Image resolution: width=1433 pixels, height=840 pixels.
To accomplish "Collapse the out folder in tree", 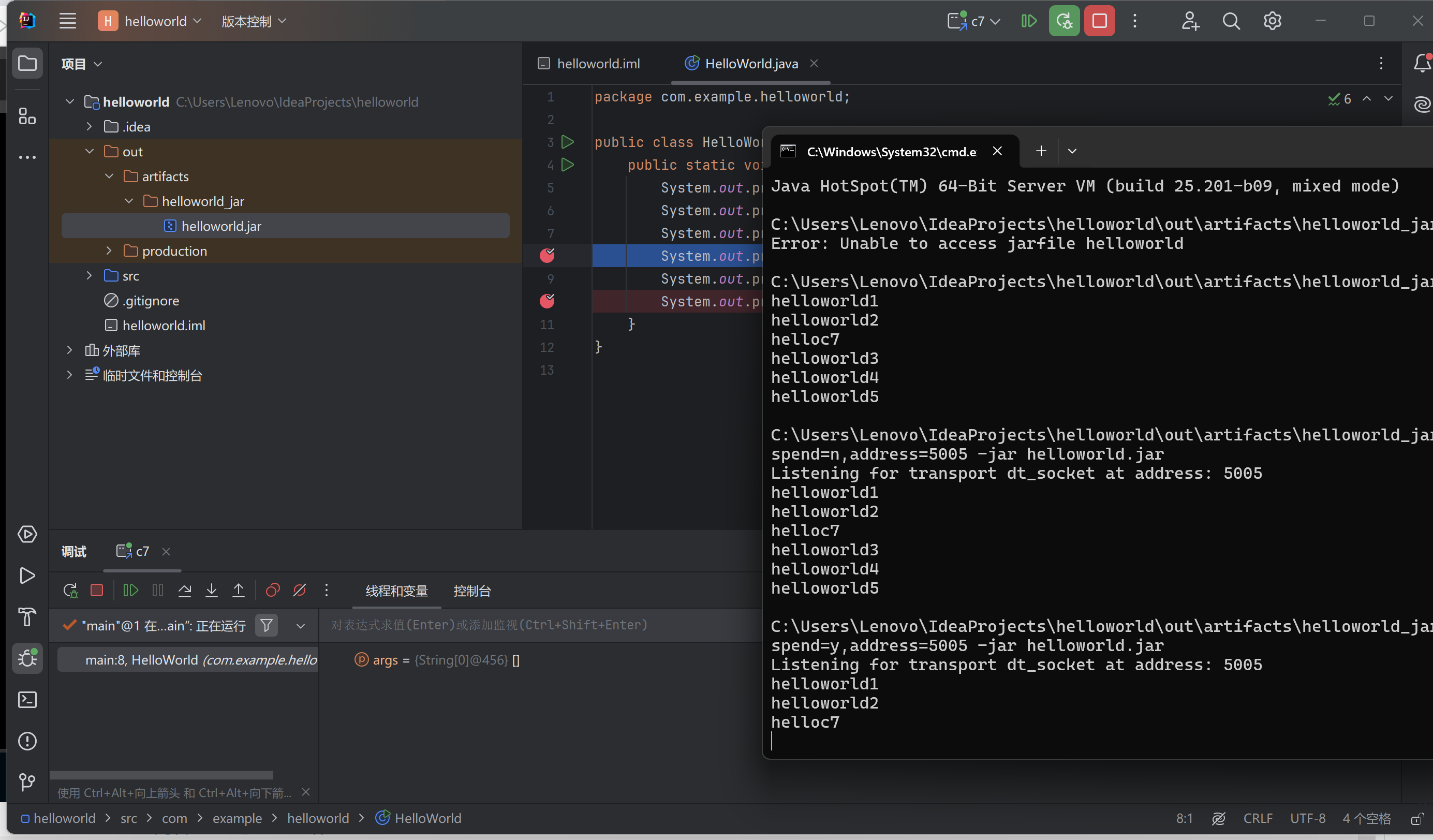I will [x=90, y=151].
